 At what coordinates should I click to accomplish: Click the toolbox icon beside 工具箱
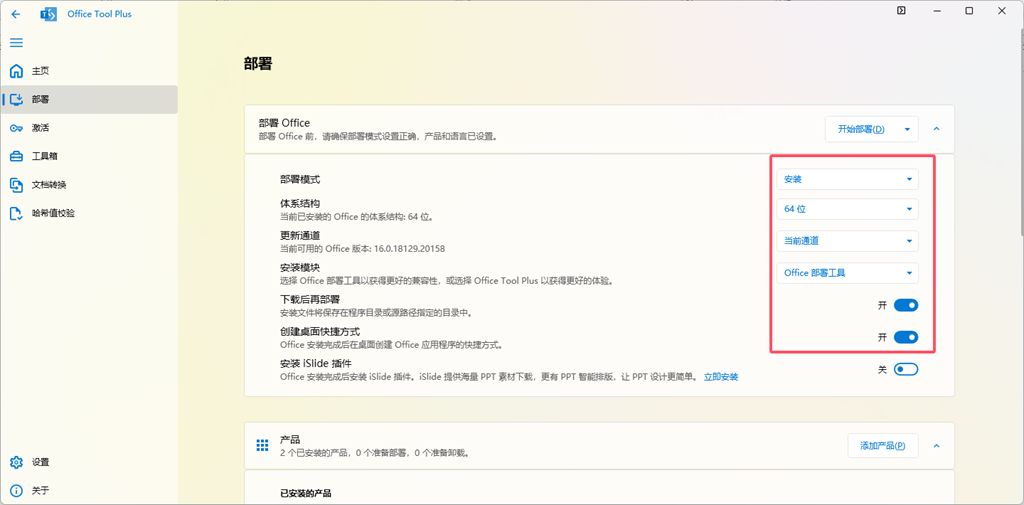coord(16,157)
